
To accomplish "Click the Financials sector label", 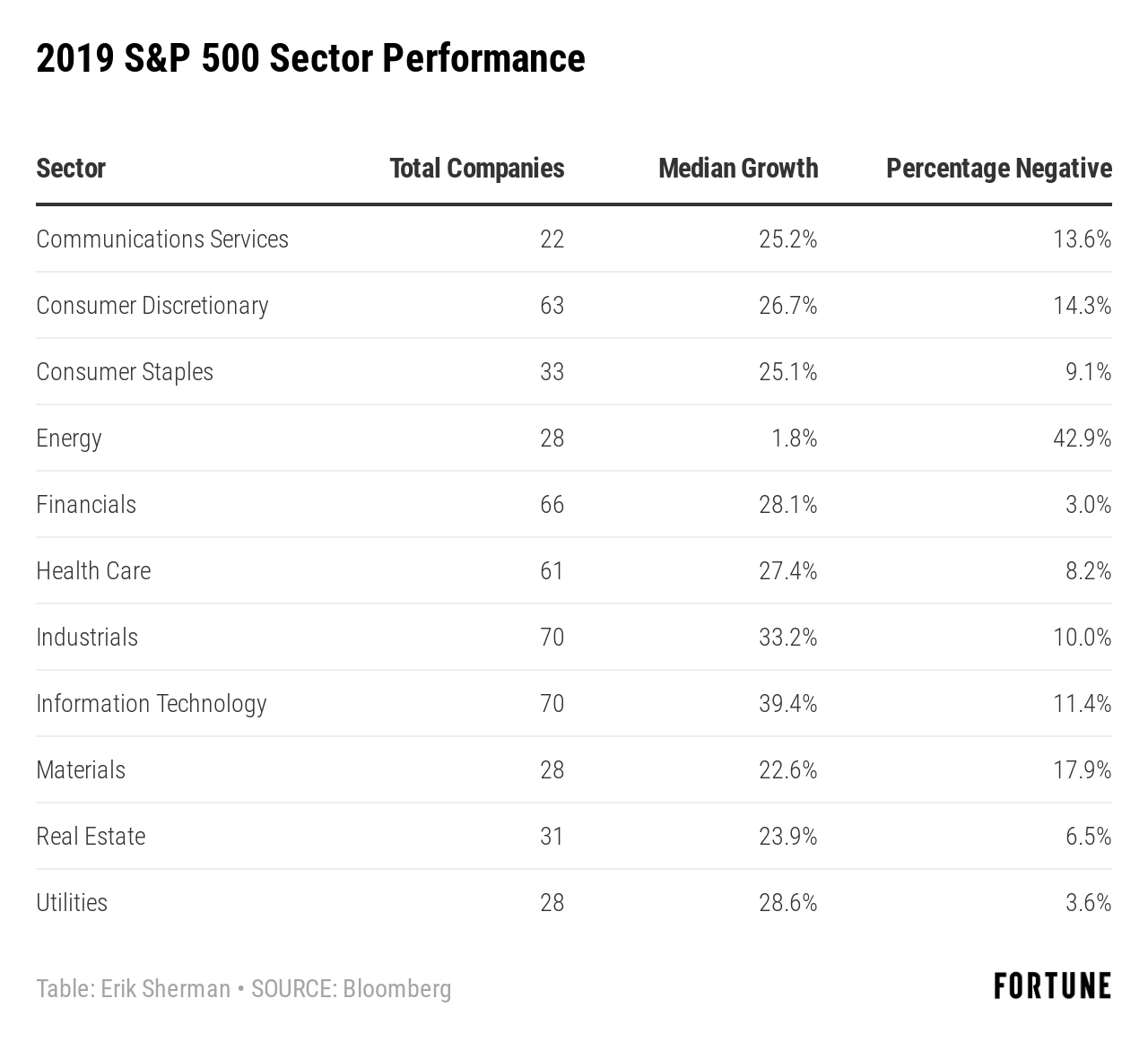I will [x=86, y=505].
